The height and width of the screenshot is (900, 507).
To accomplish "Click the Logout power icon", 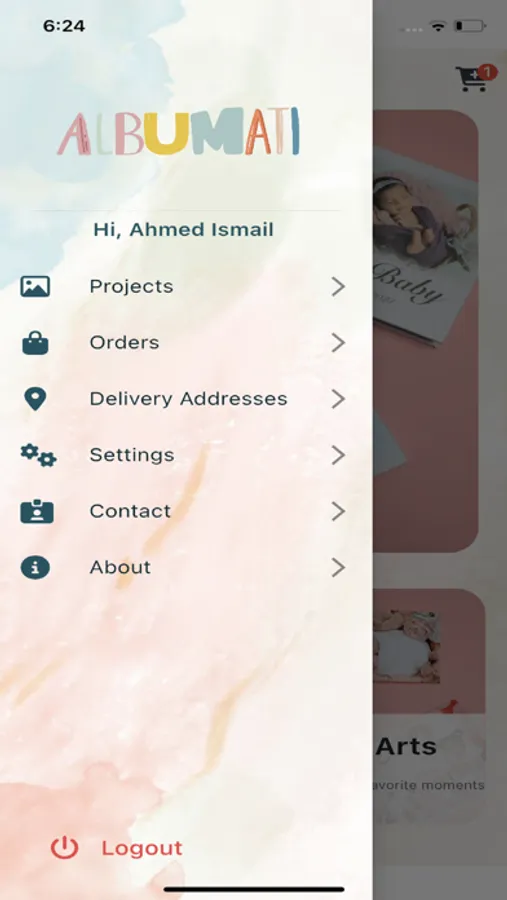I will point(64,848).
